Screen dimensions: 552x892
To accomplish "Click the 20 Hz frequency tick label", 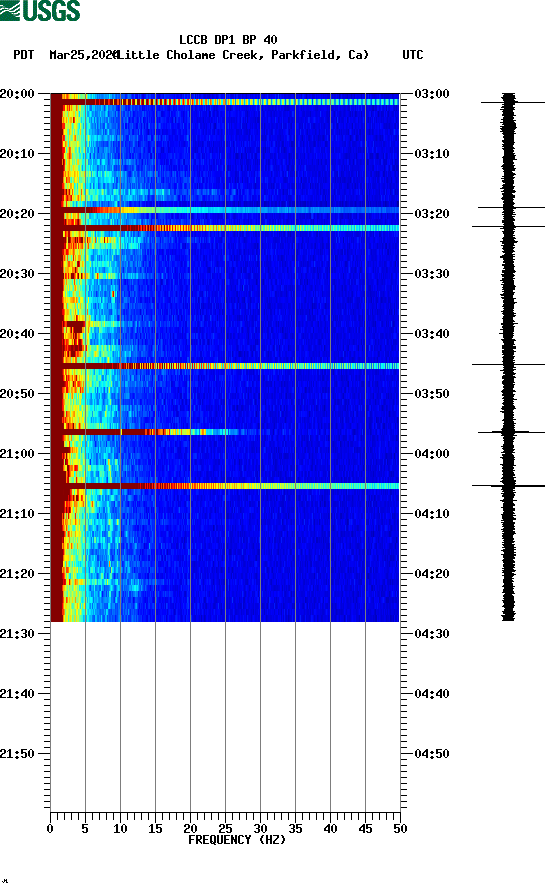I will coord(190,829).
